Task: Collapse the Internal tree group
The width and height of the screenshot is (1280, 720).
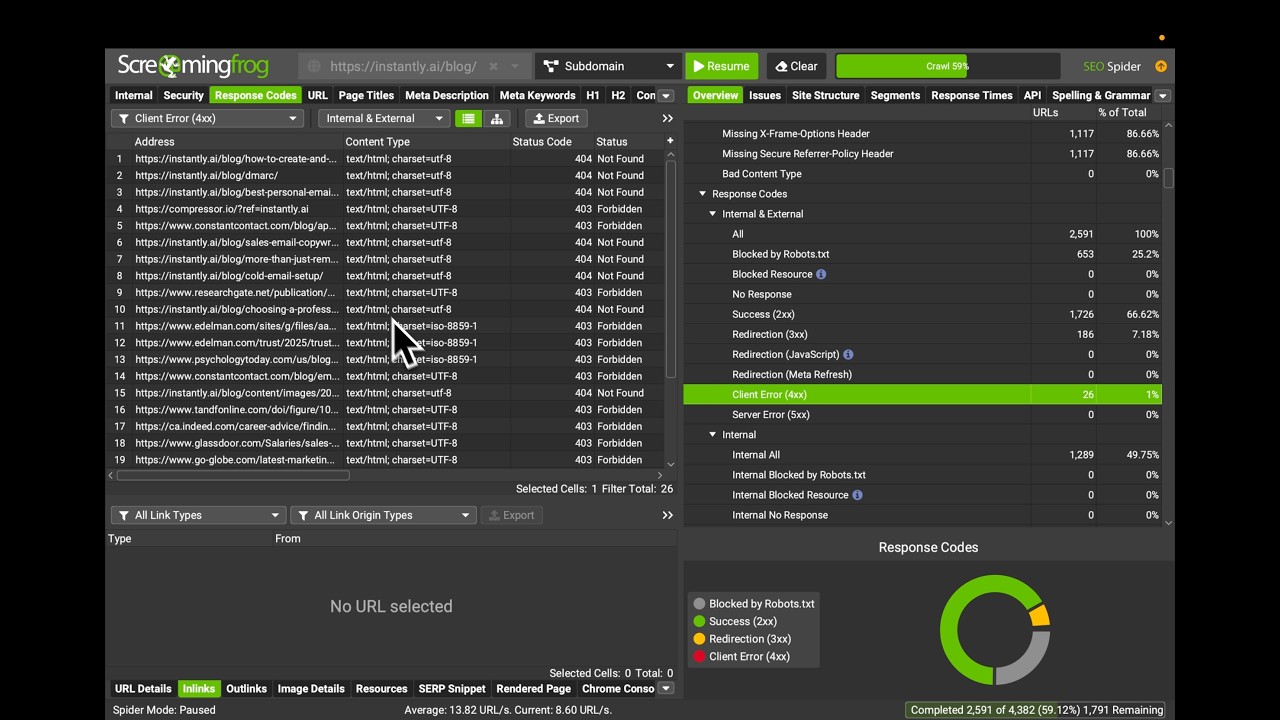Action: click(712, 435)
